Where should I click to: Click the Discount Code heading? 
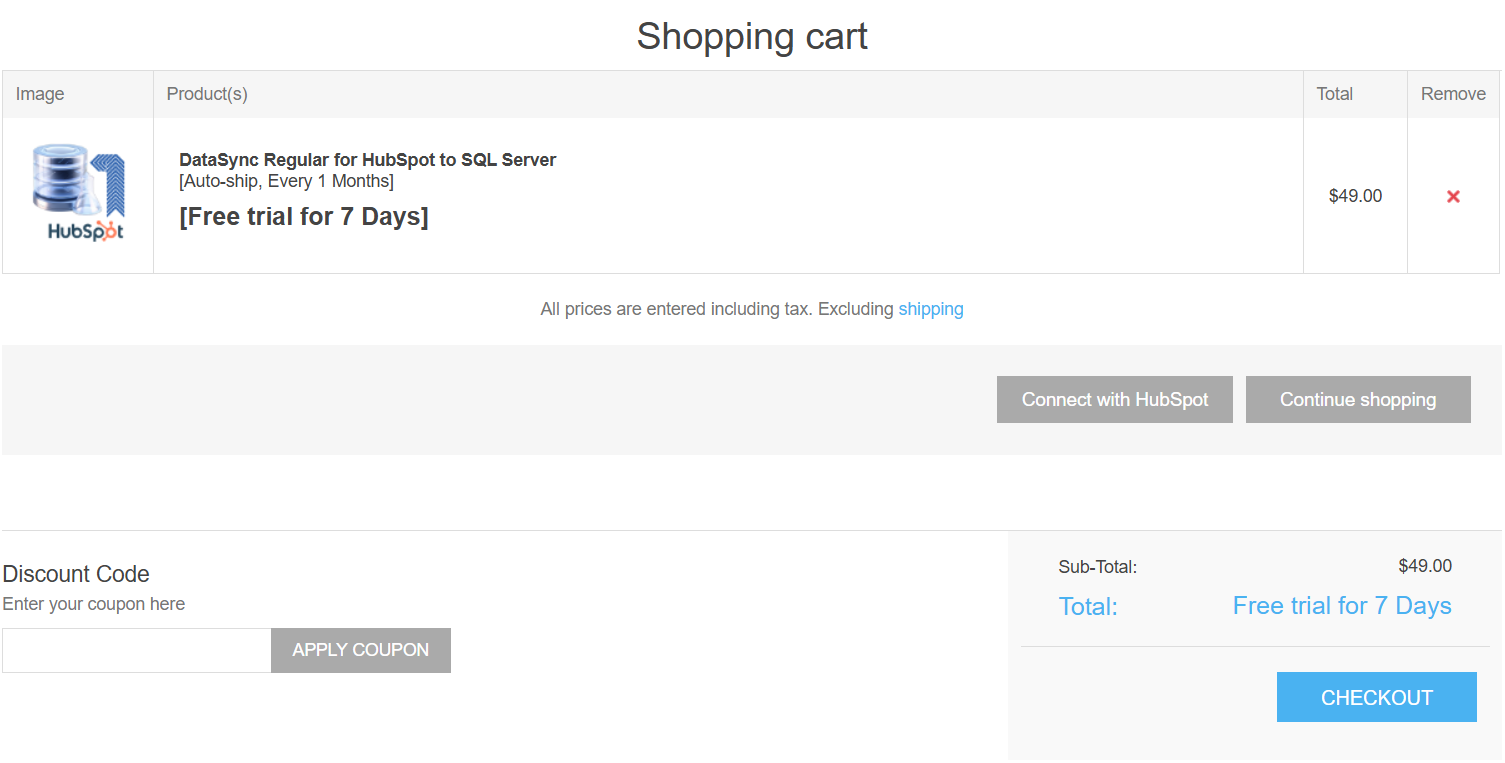tap(76, 574)
